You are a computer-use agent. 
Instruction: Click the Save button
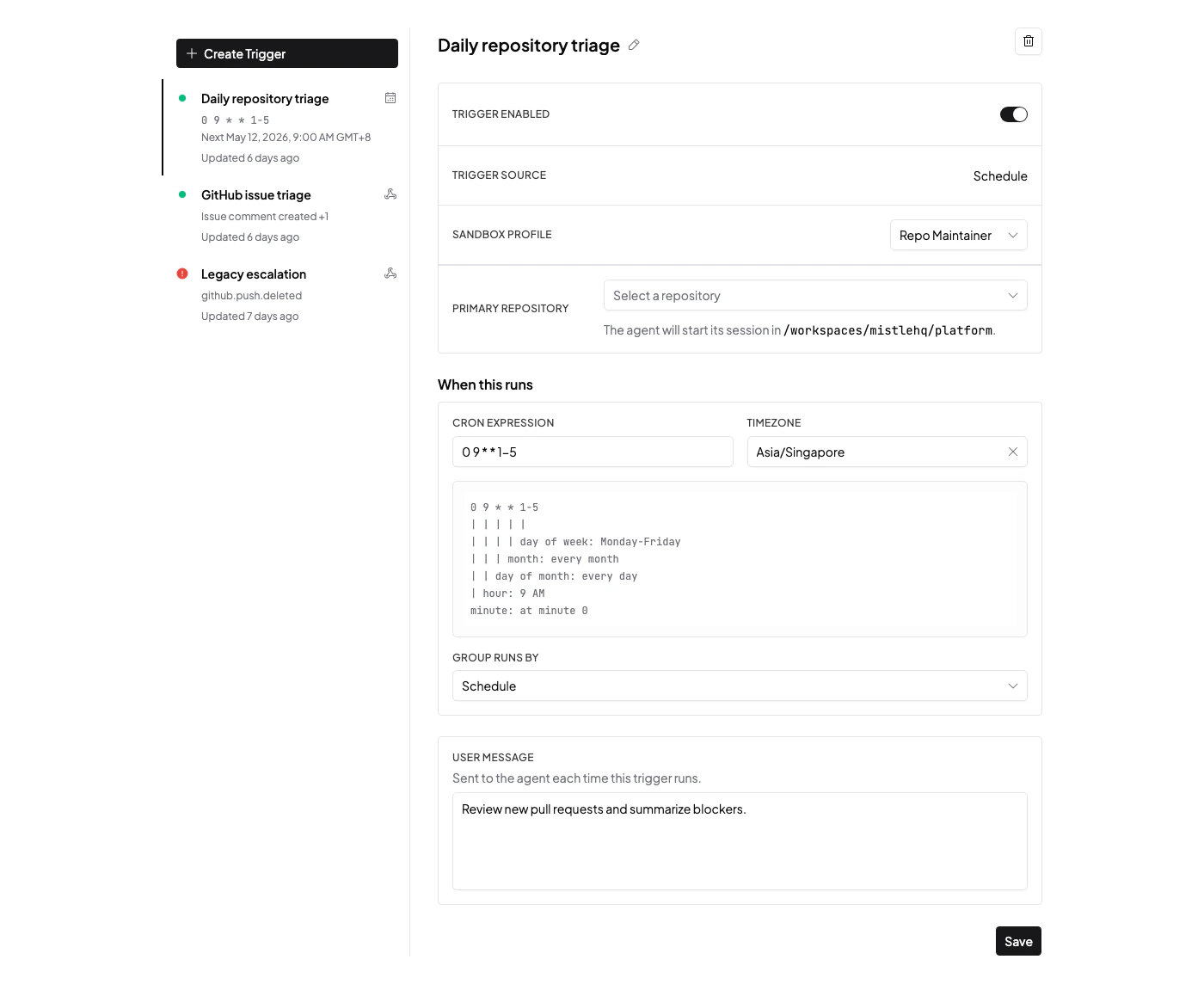point(1018,941)
